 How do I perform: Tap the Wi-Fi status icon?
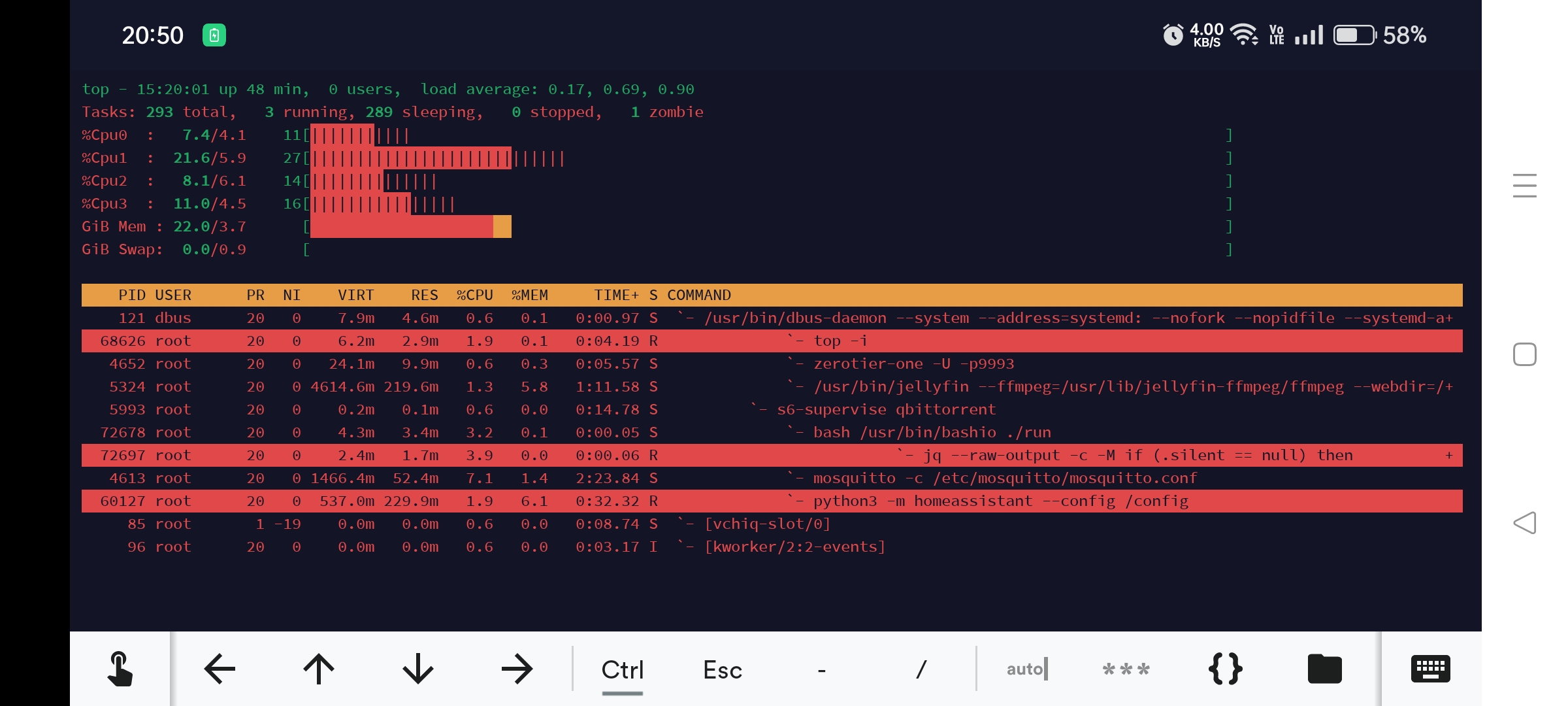point(1245,36)
